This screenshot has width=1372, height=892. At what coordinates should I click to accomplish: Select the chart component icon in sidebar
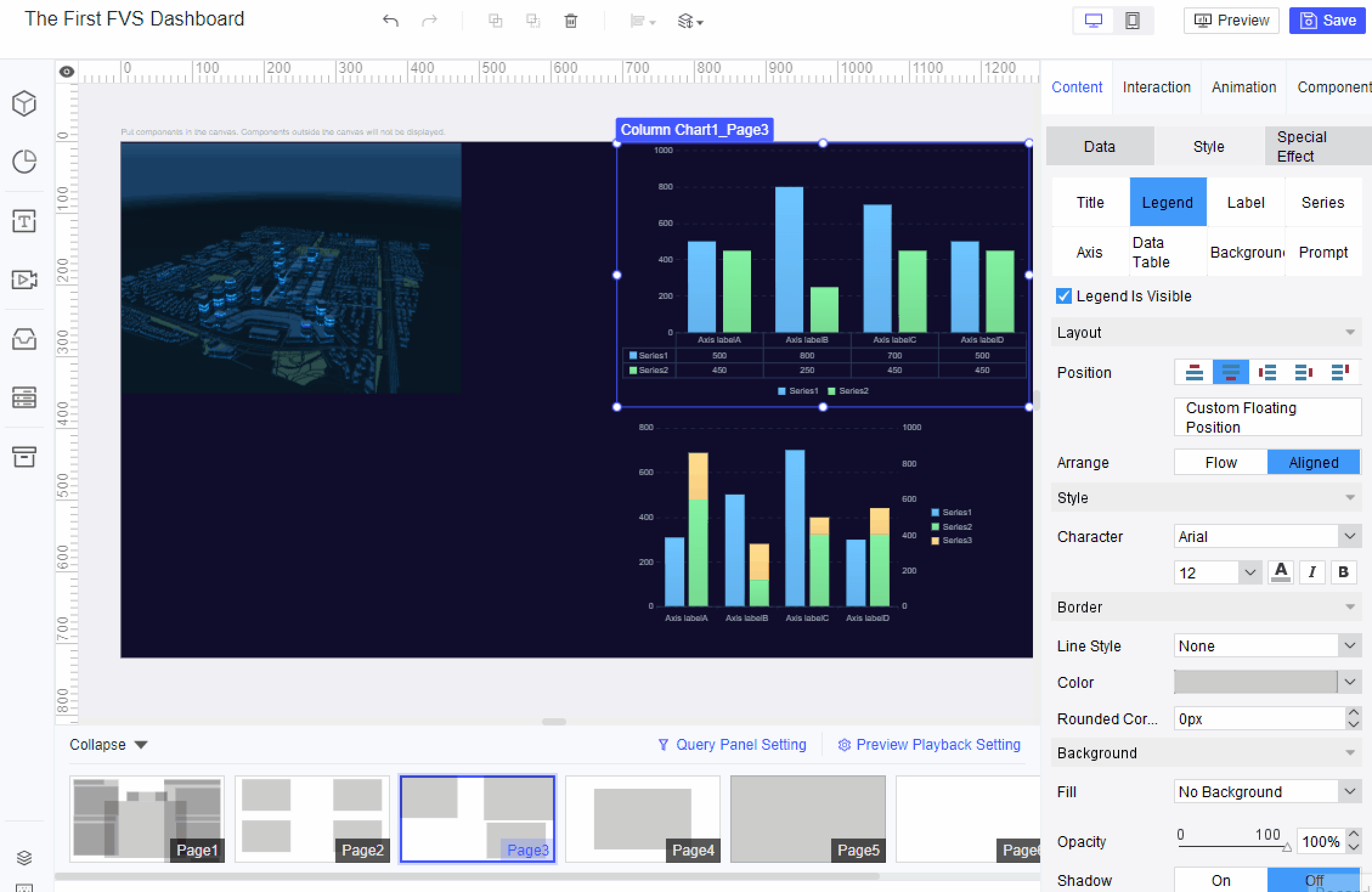(24, 162)
